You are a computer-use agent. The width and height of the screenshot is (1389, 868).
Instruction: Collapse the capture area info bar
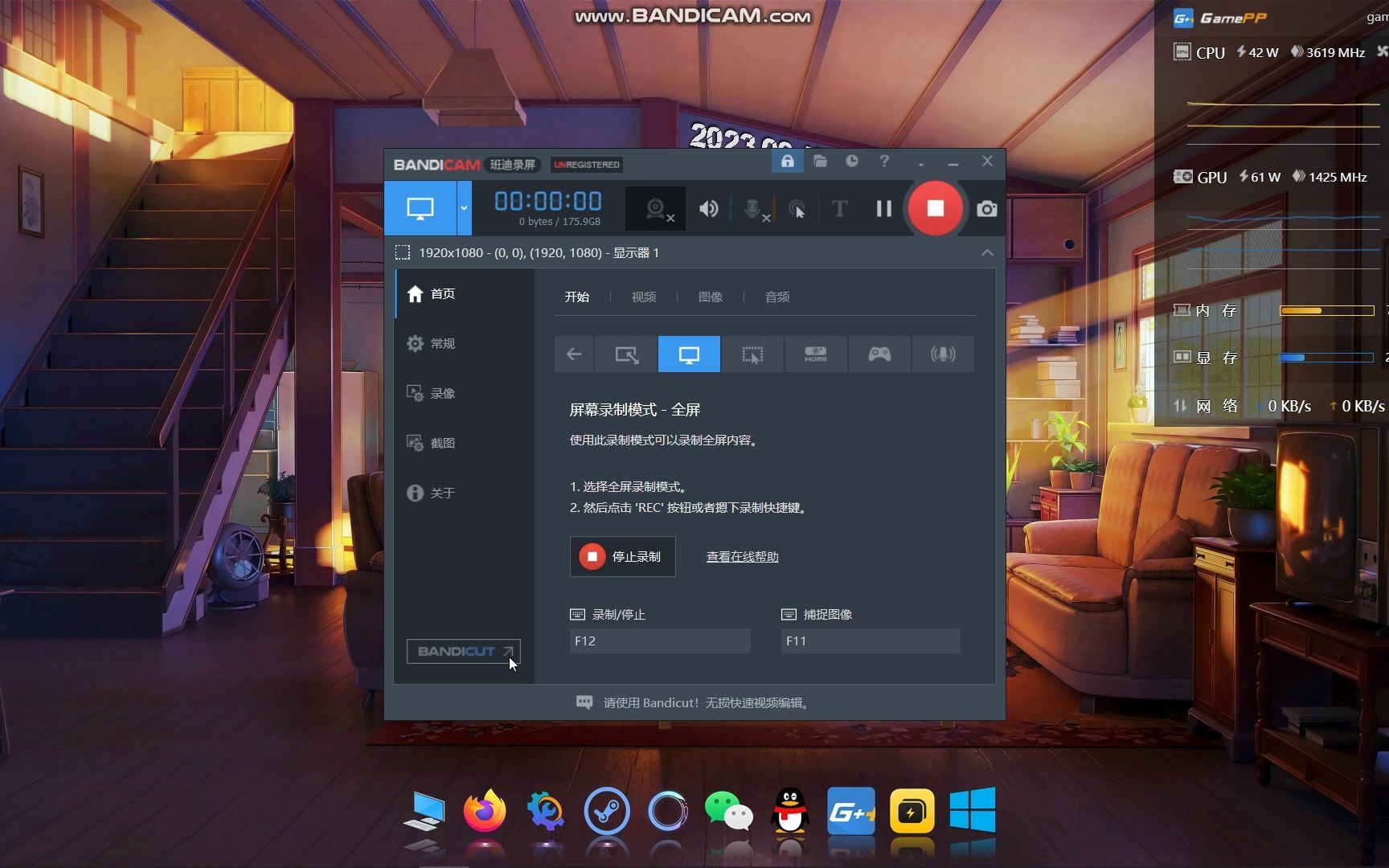pyautogui.click(x=987, y=252)
